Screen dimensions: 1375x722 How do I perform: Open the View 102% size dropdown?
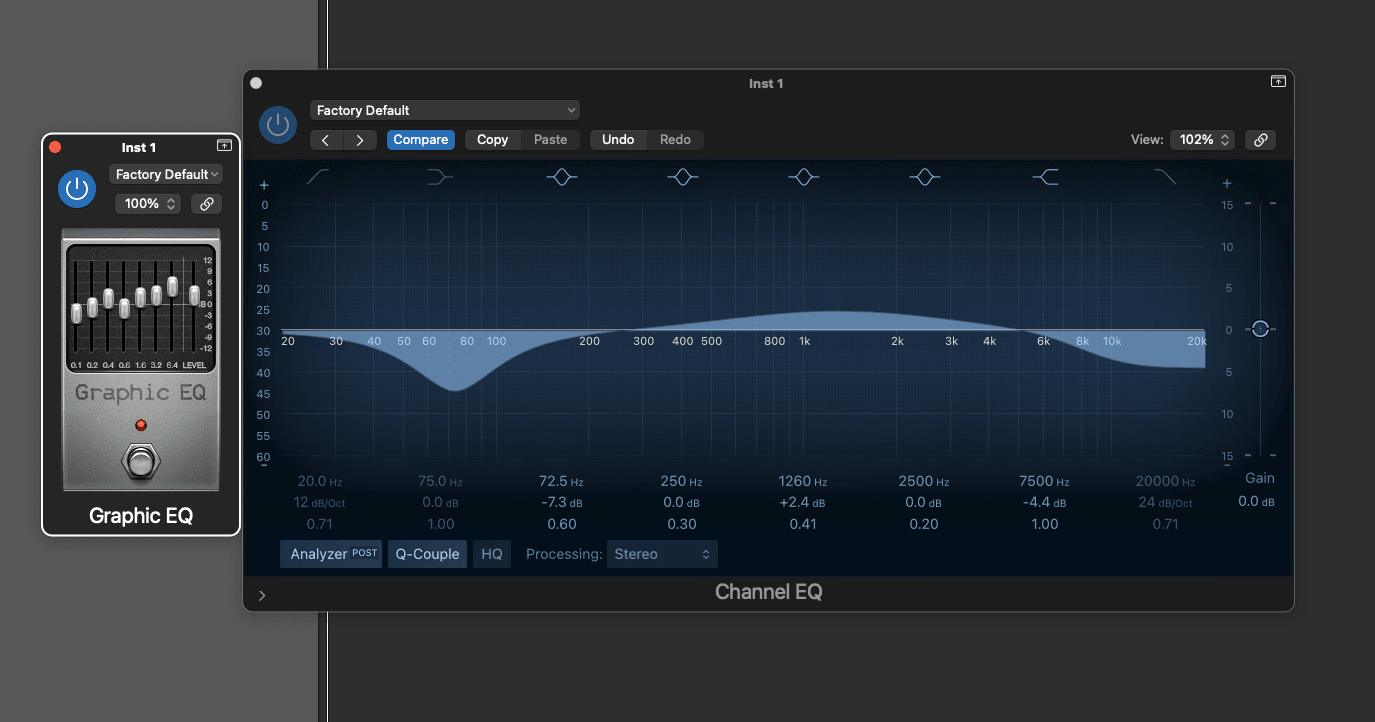click(x=1204, y=140)
